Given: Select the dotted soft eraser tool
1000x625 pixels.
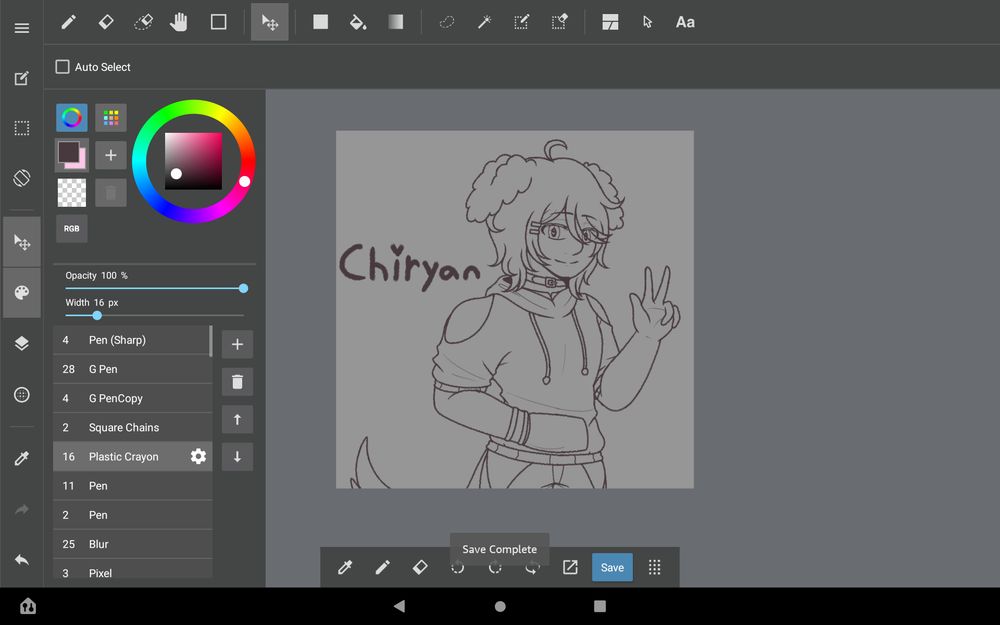Looking at the screenshot, I should tap(143, 22).
